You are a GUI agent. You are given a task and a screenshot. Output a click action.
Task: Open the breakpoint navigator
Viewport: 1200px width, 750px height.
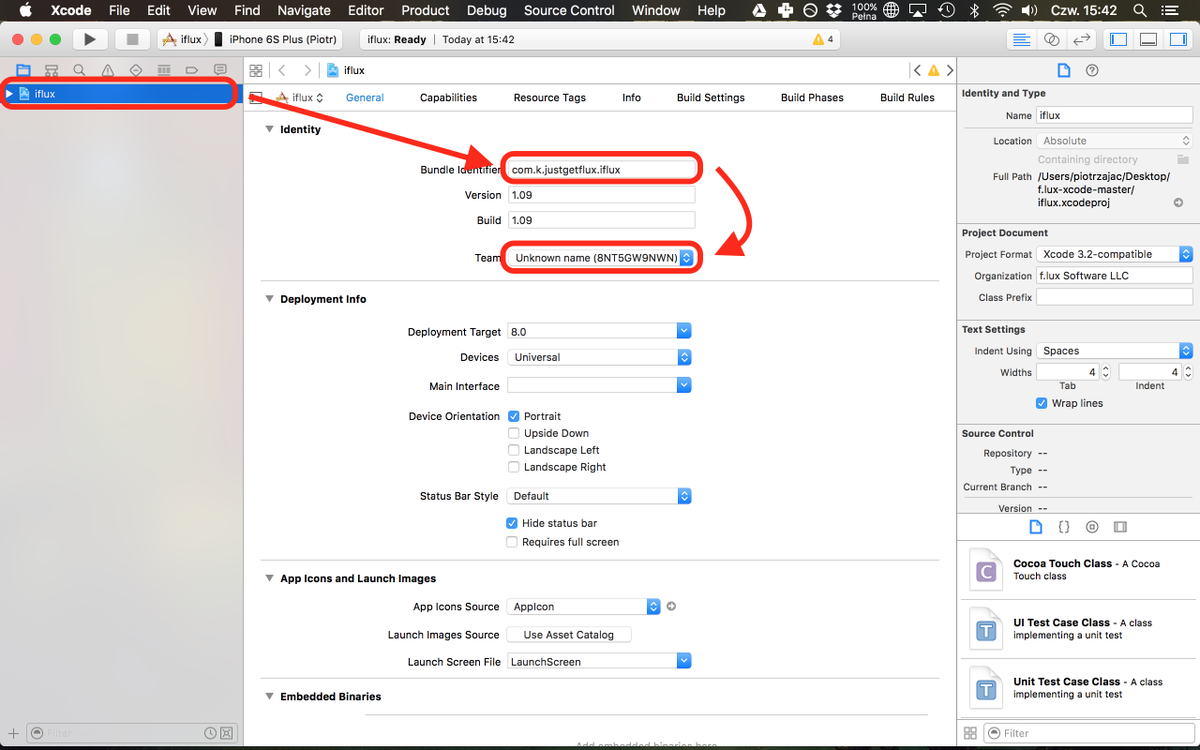point(192,70)
